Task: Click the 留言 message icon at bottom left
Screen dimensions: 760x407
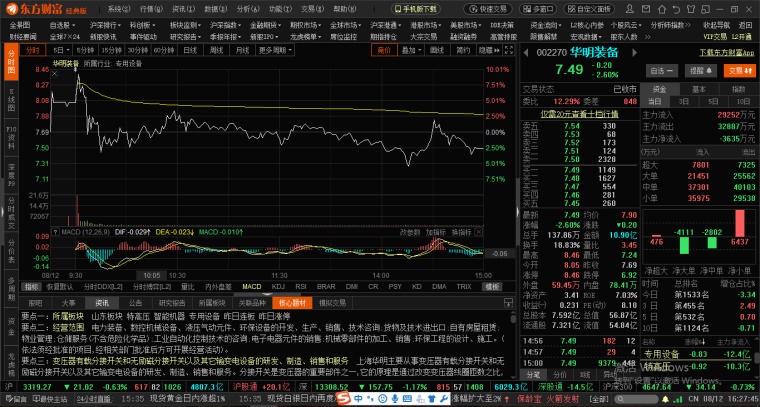Action: tap(14, 399)
